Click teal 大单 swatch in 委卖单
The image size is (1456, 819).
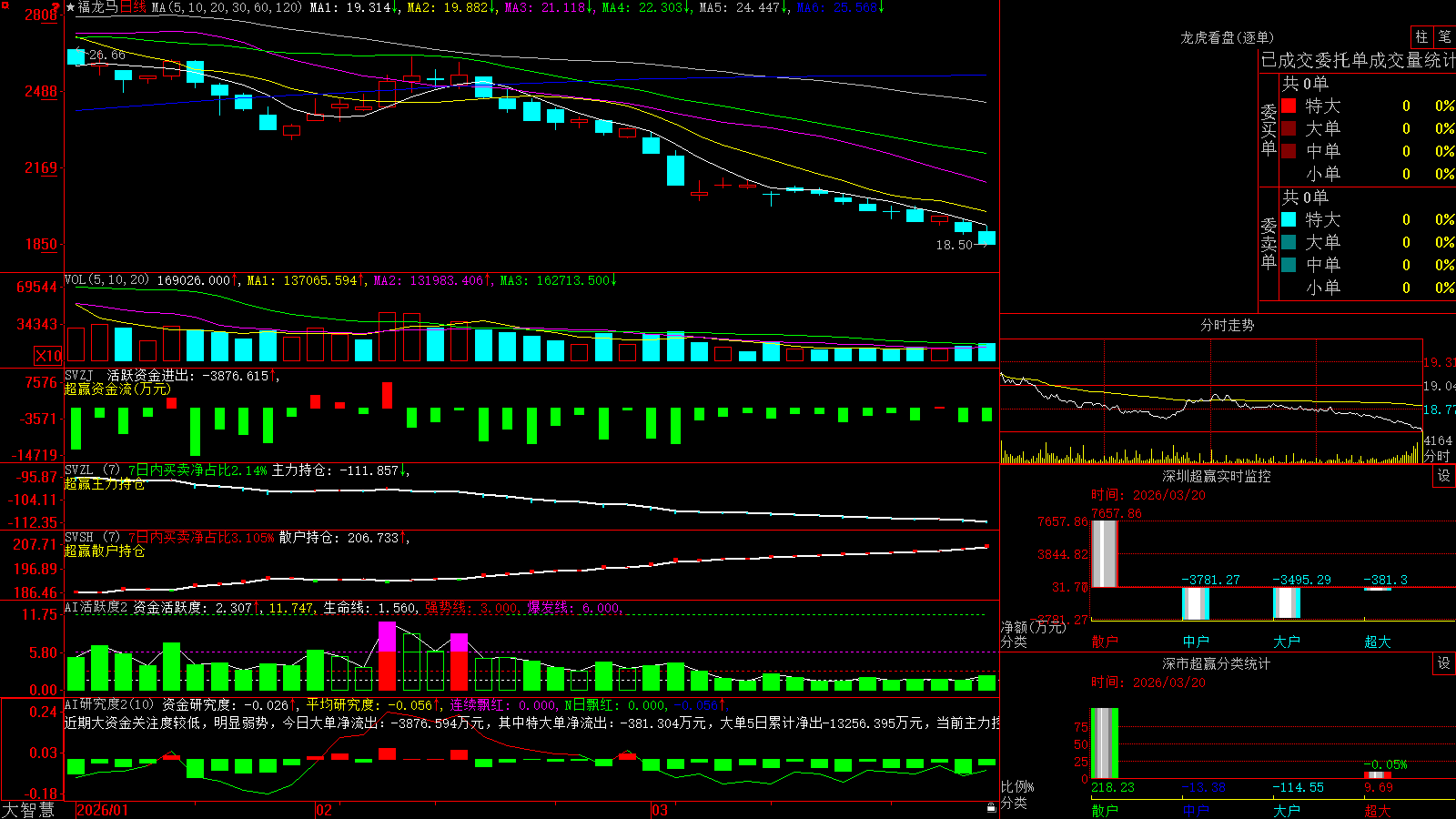pyautogui.click(x=1289, y=242)
